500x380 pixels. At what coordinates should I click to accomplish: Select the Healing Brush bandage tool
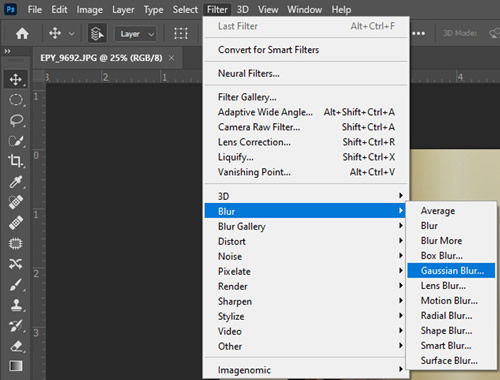(x=16, y=223)
